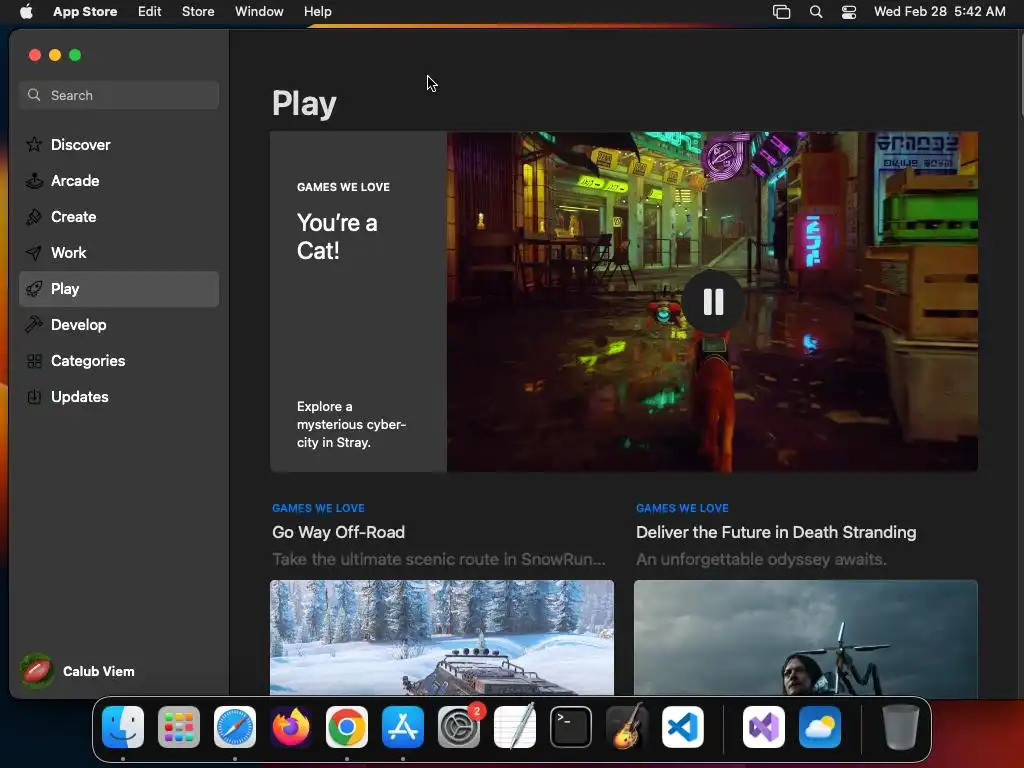Open Go Way Off-Road story
The width and height of the screenshot is (1024, 768).
[338, 532]
